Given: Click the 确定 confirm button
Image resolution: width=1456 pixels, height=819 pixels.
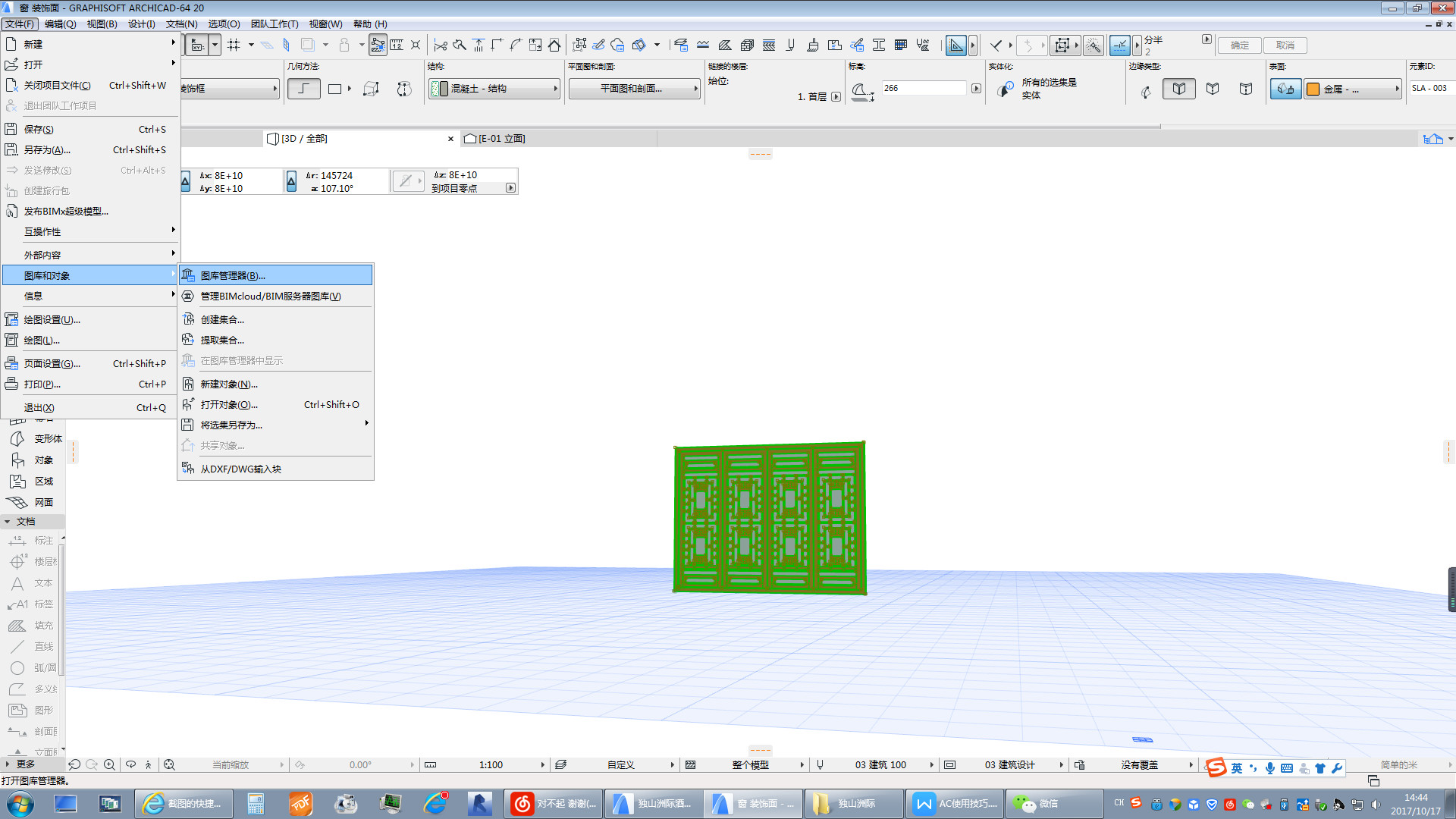Looking at the screenshot, I should click(1240, 45).
